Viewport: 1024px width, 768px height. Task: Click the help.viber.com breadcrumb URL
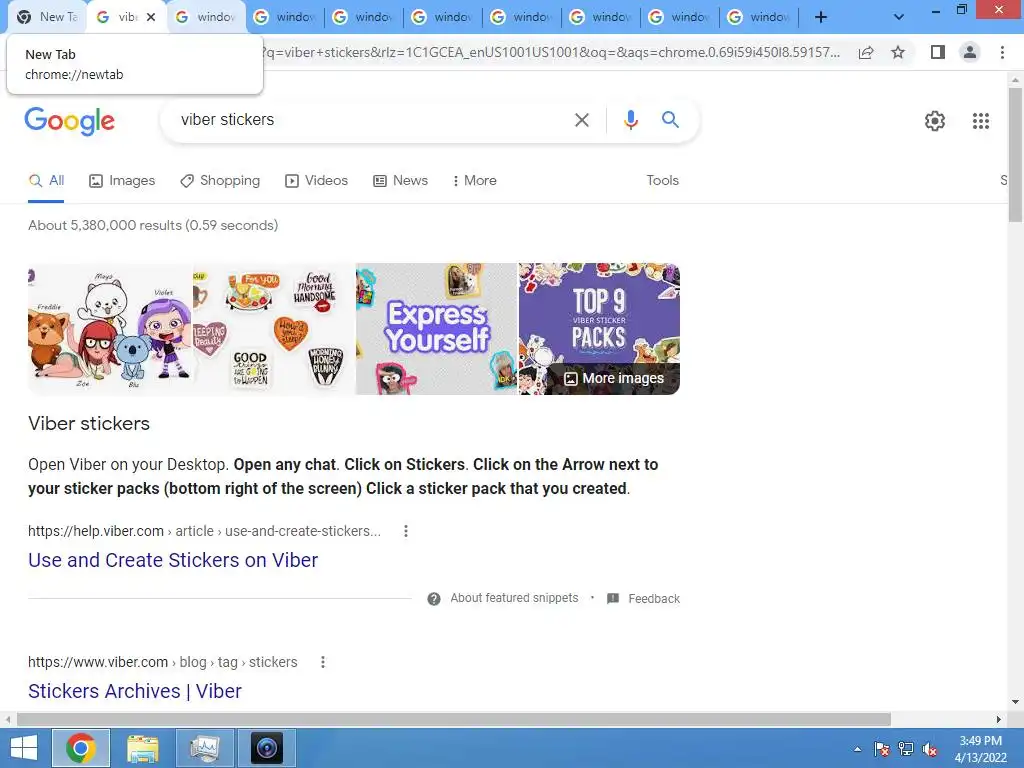click(204, 531)
